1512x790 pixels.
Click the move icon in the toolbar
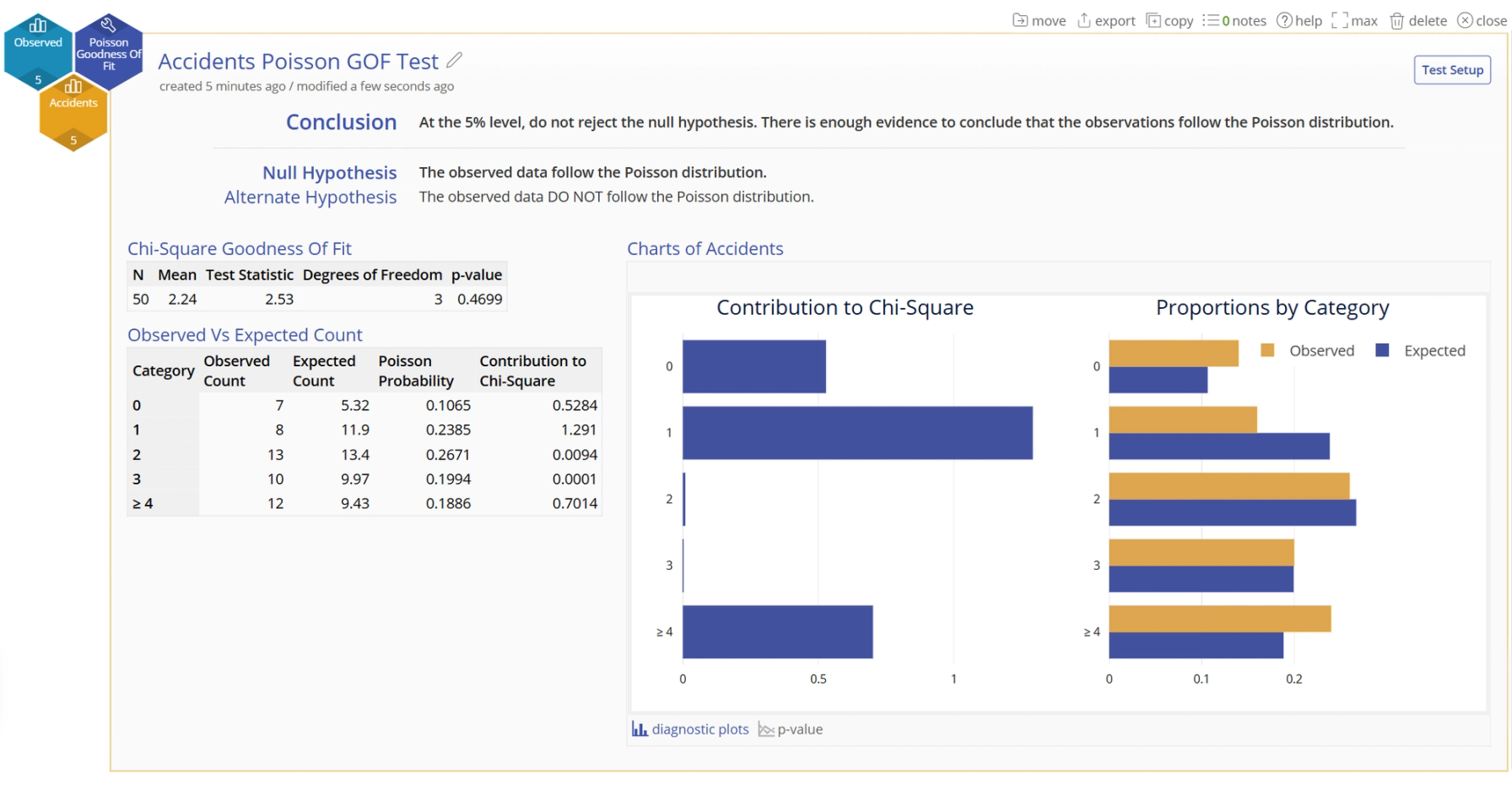pos(1039,20)
